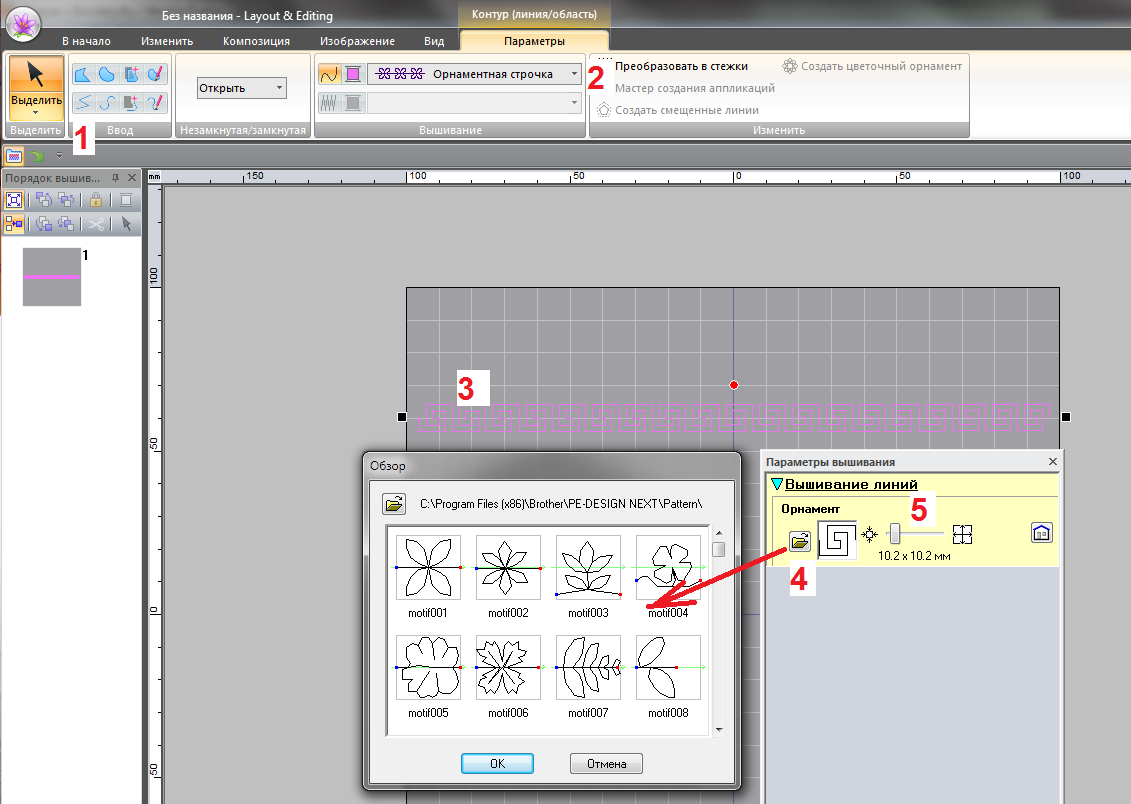Viewport: 1131px width, 804px height.
Task: Toggle the frame view button in sewing order panel
Action: click(x=14, y=199)
